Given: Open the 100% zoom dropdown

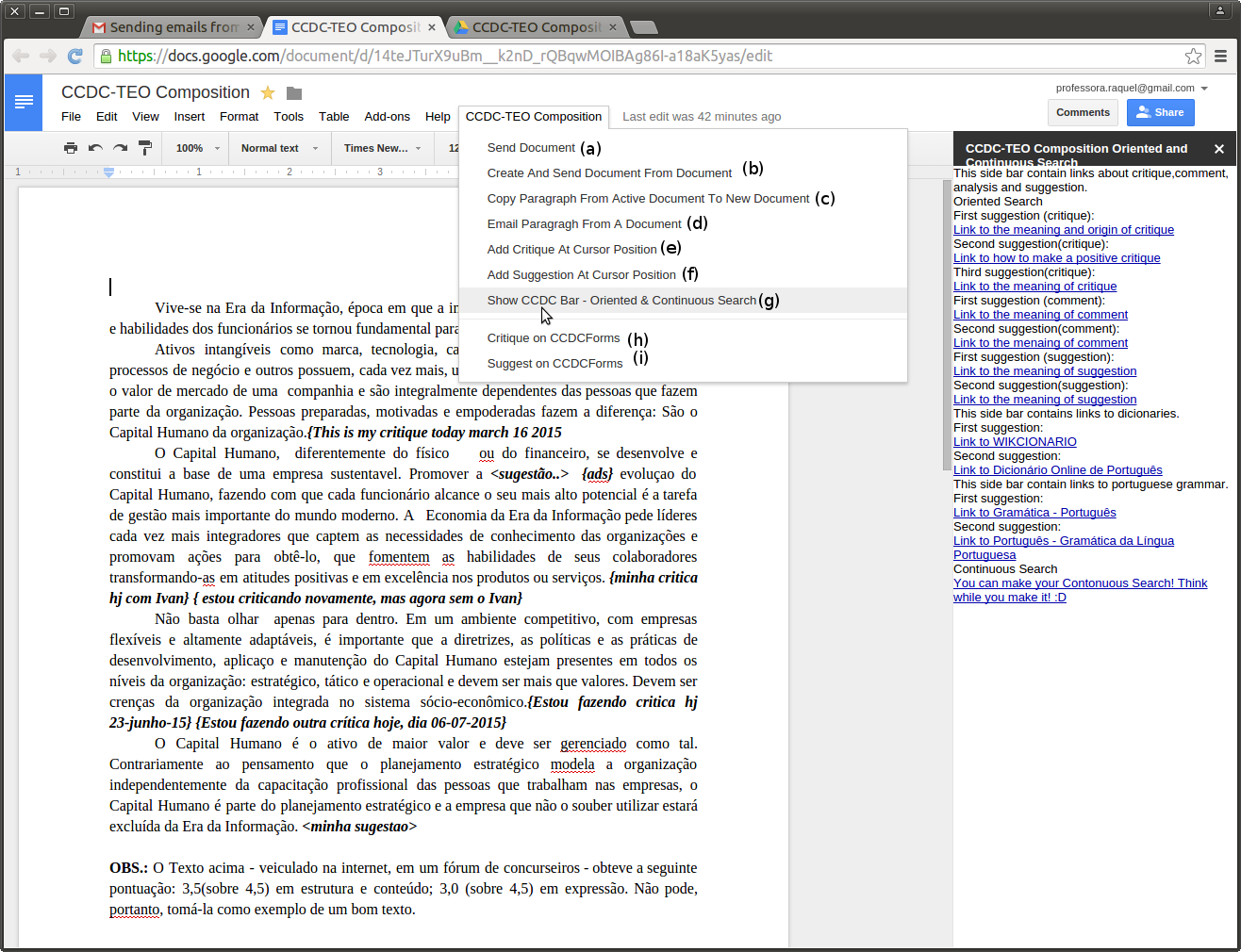Looking at the screenshot, I should click(x=195, y=148).
